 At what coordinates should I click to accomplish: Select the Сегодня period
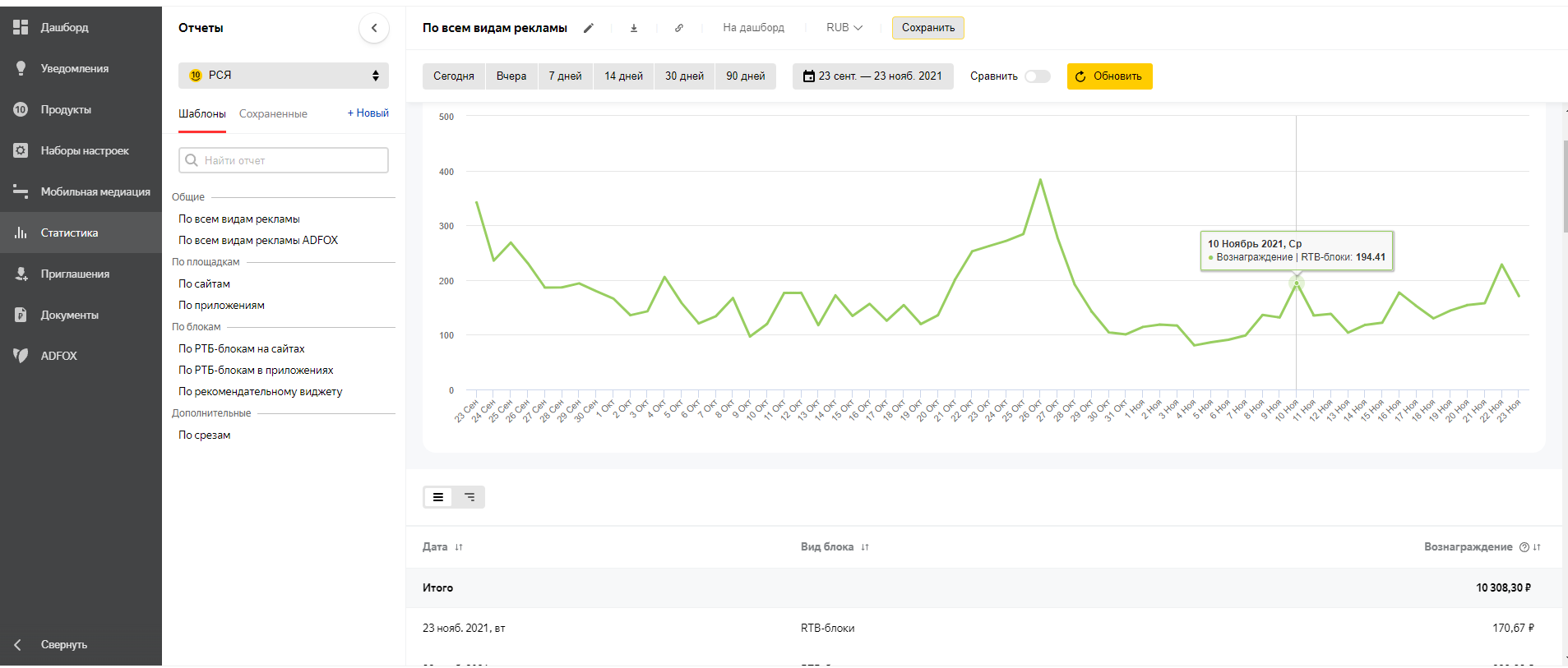tap(454, 76)
